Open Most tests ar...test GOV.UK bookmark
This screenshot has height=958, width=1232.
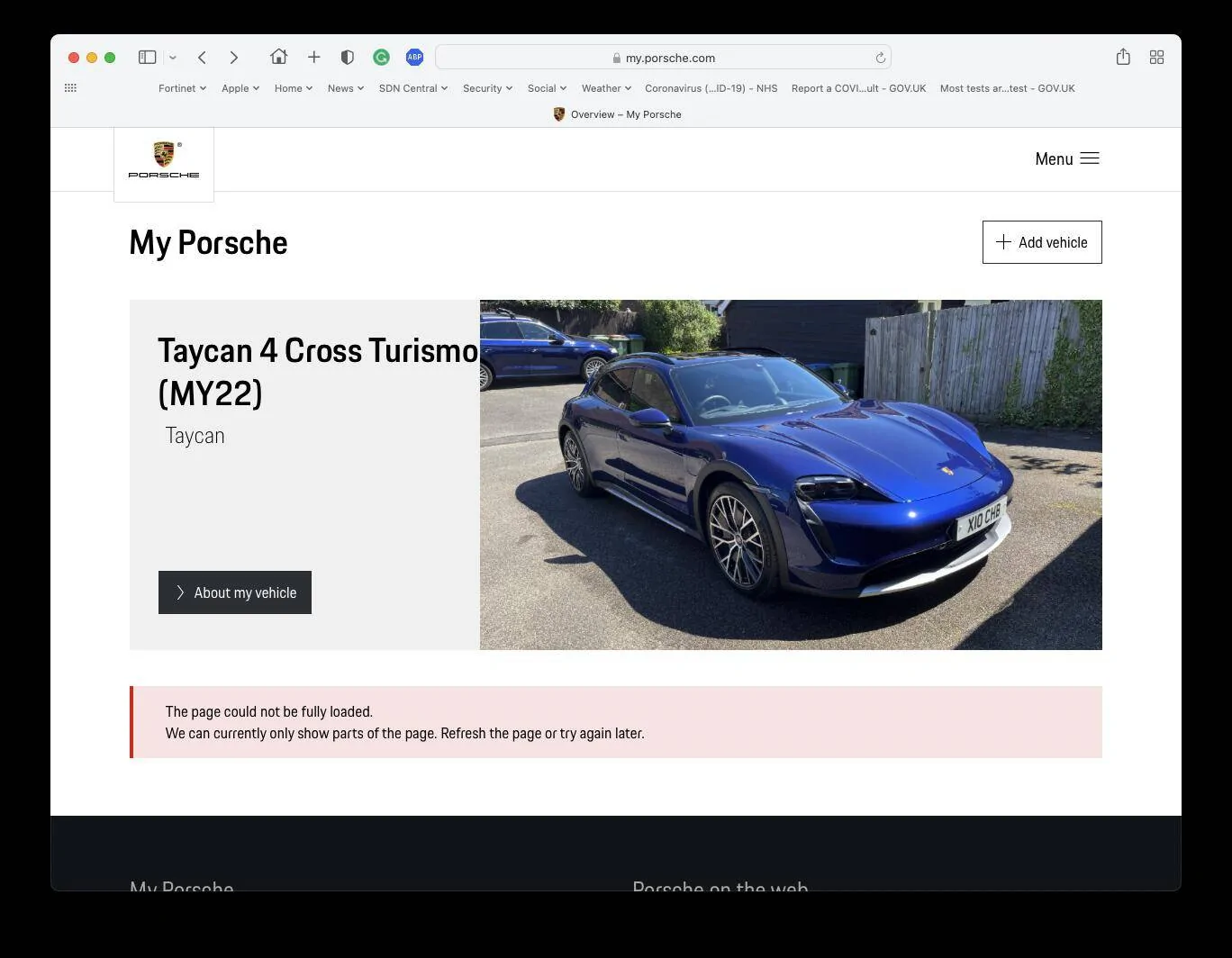pos(1008,88)
